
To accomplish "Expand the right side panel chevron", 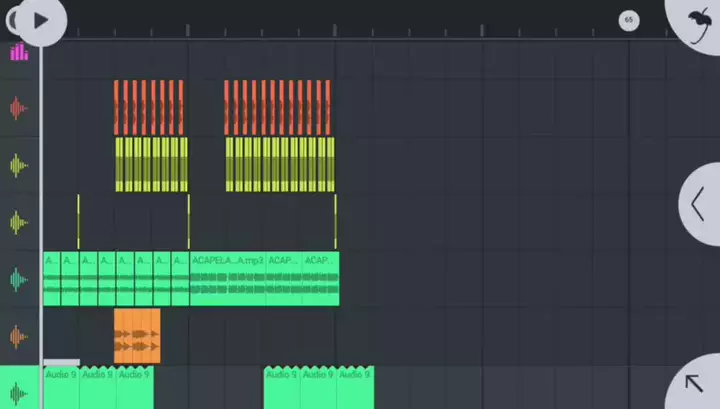I will click(699, 204).
